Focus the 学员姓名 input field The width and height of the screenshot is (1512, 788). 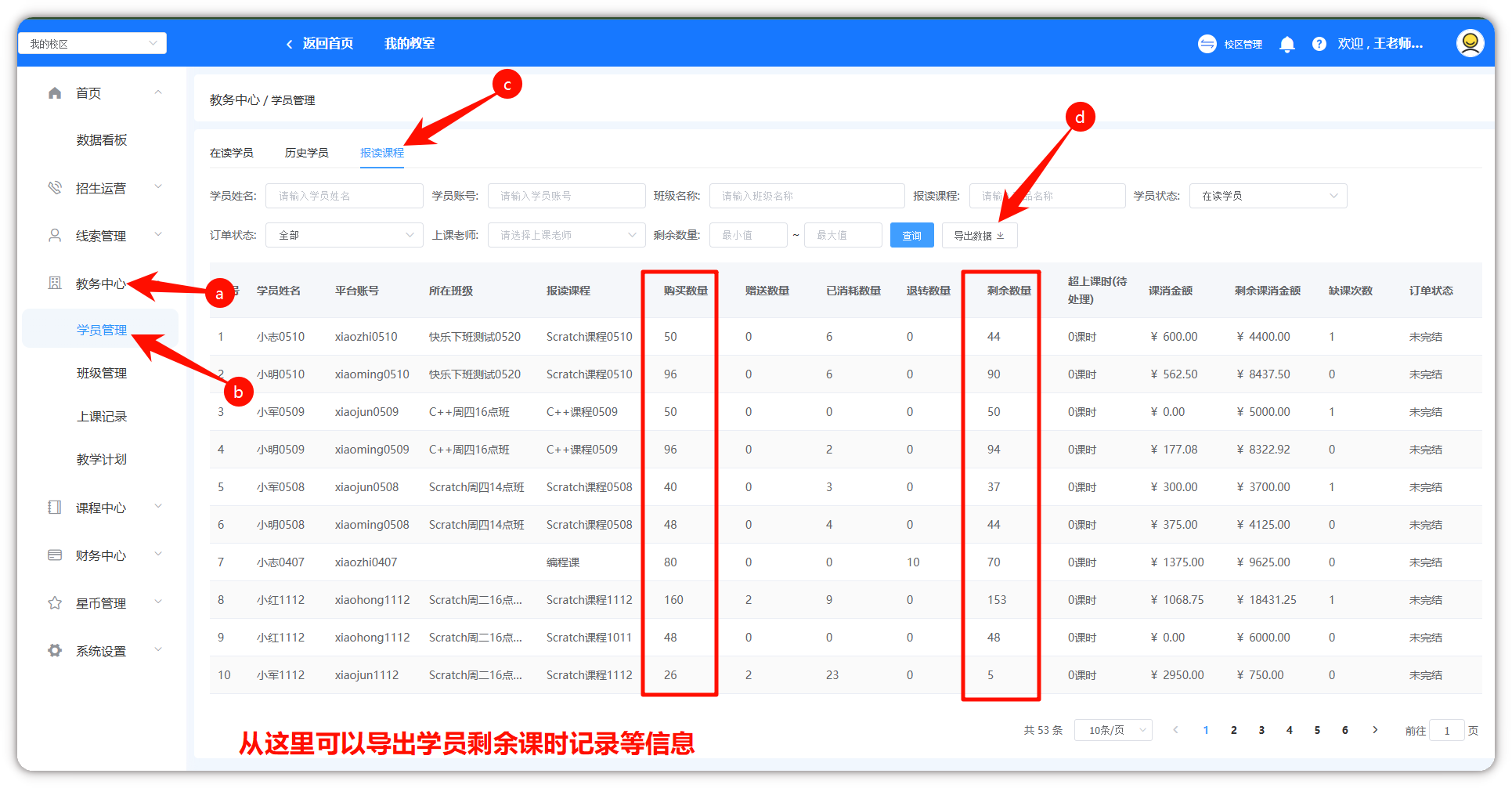click(x=344, y=196)
